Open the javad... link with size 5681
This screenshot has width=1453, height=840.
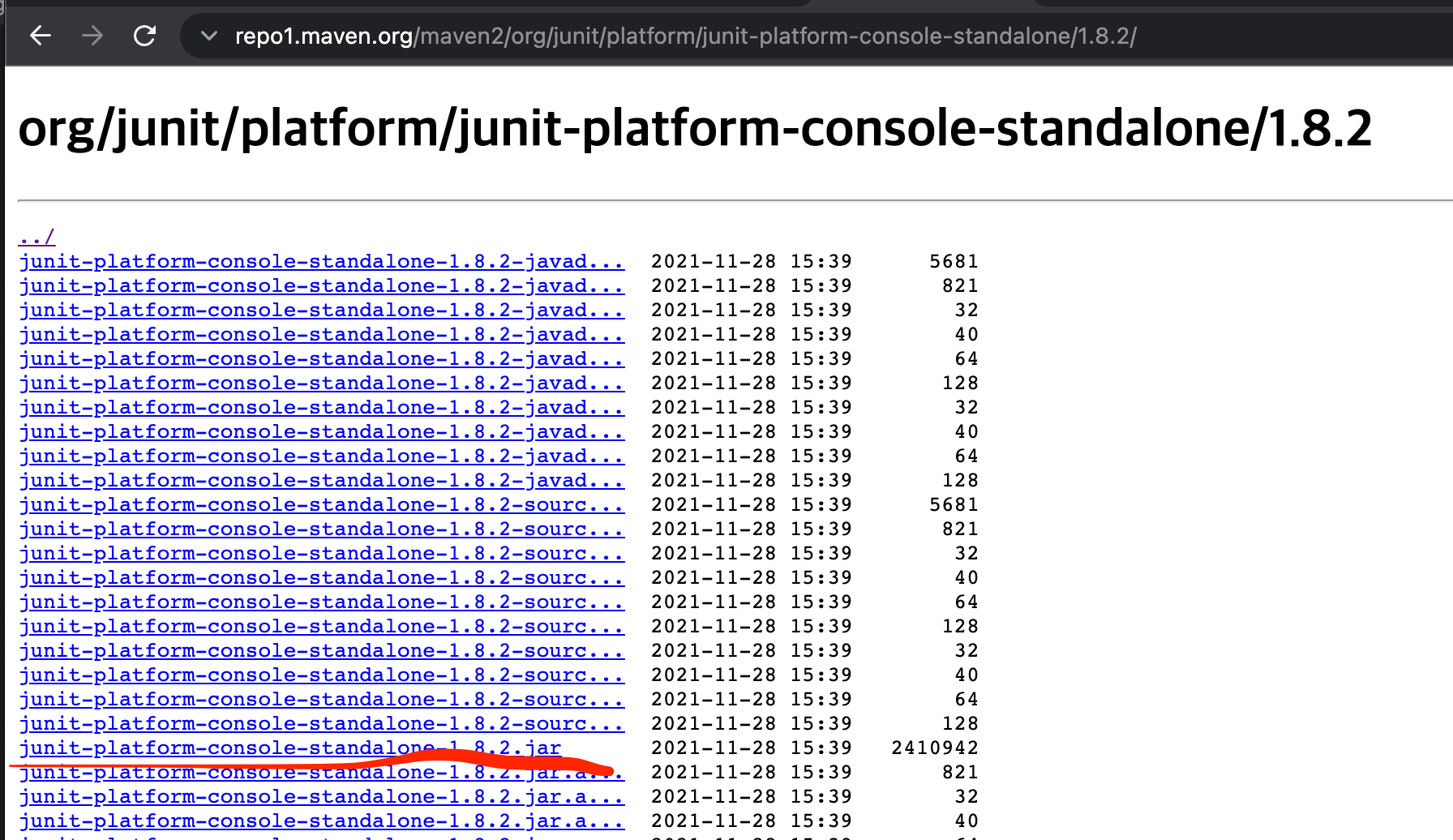coord(321,261)
